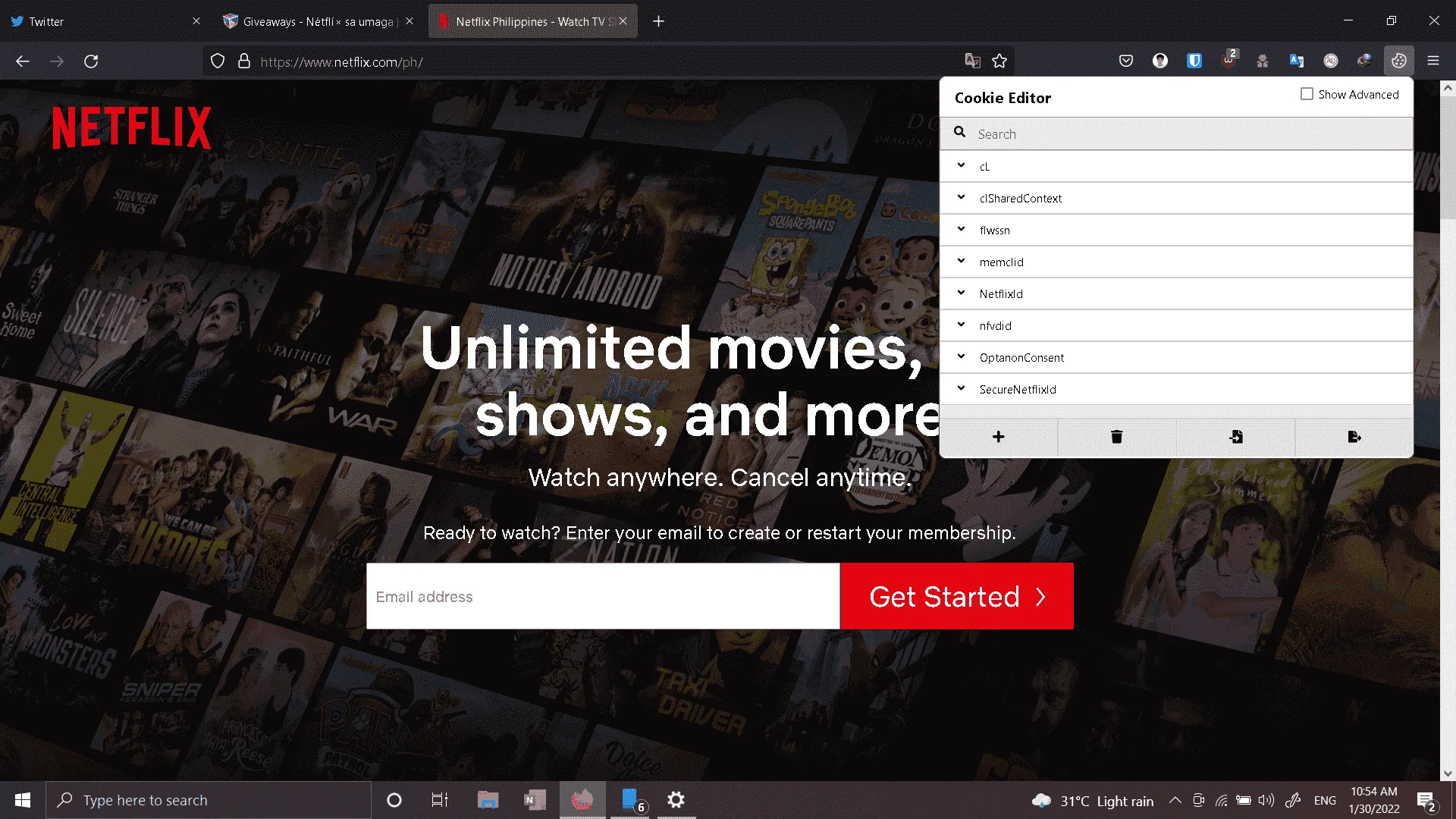Delete all cookies using trash icon
The width and height of the screenshot is (1456, 819).
coord(1116,437)
